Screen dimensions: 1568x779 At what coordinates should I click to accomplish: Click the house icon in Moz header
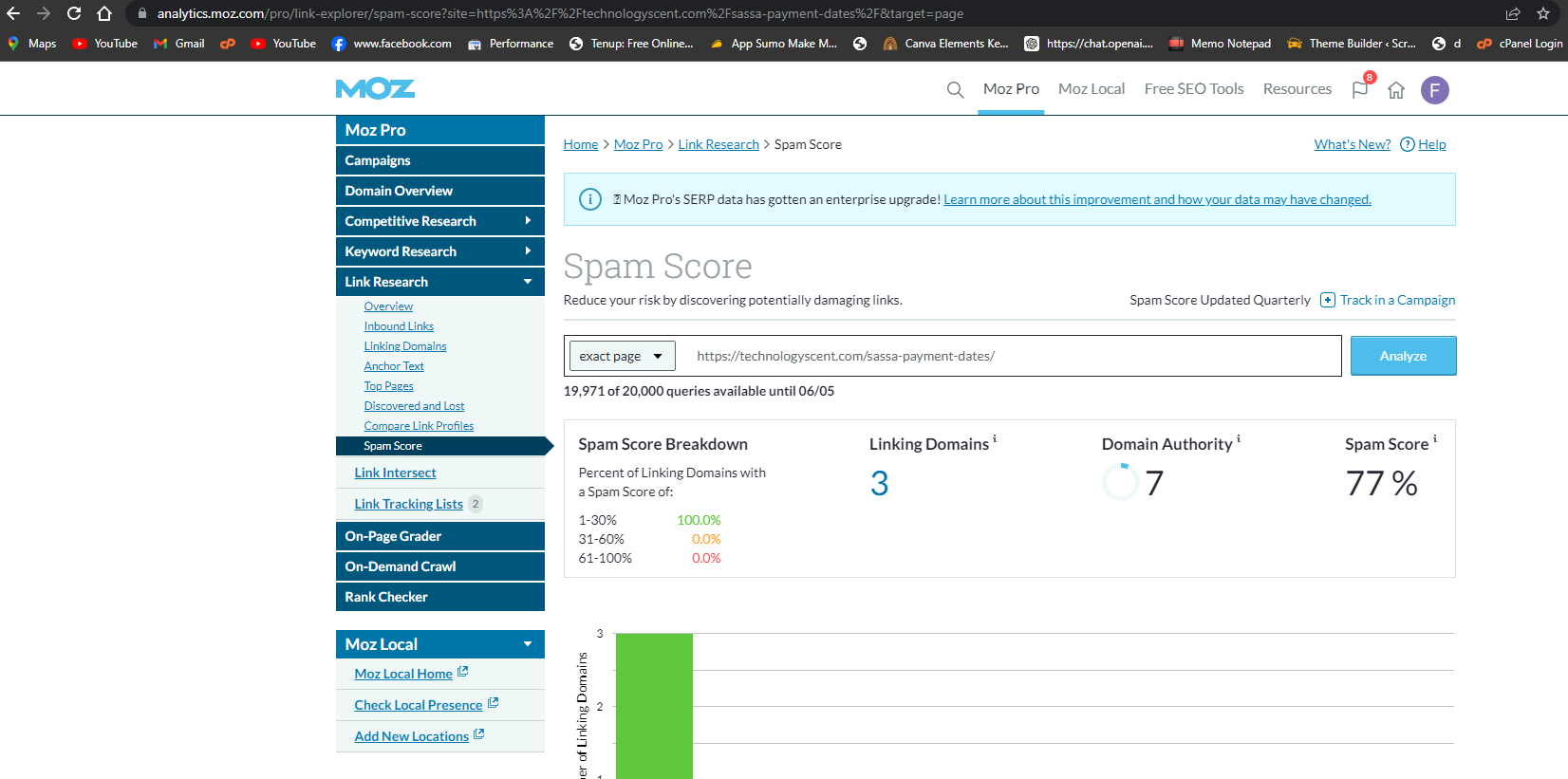coord(1395,90)
